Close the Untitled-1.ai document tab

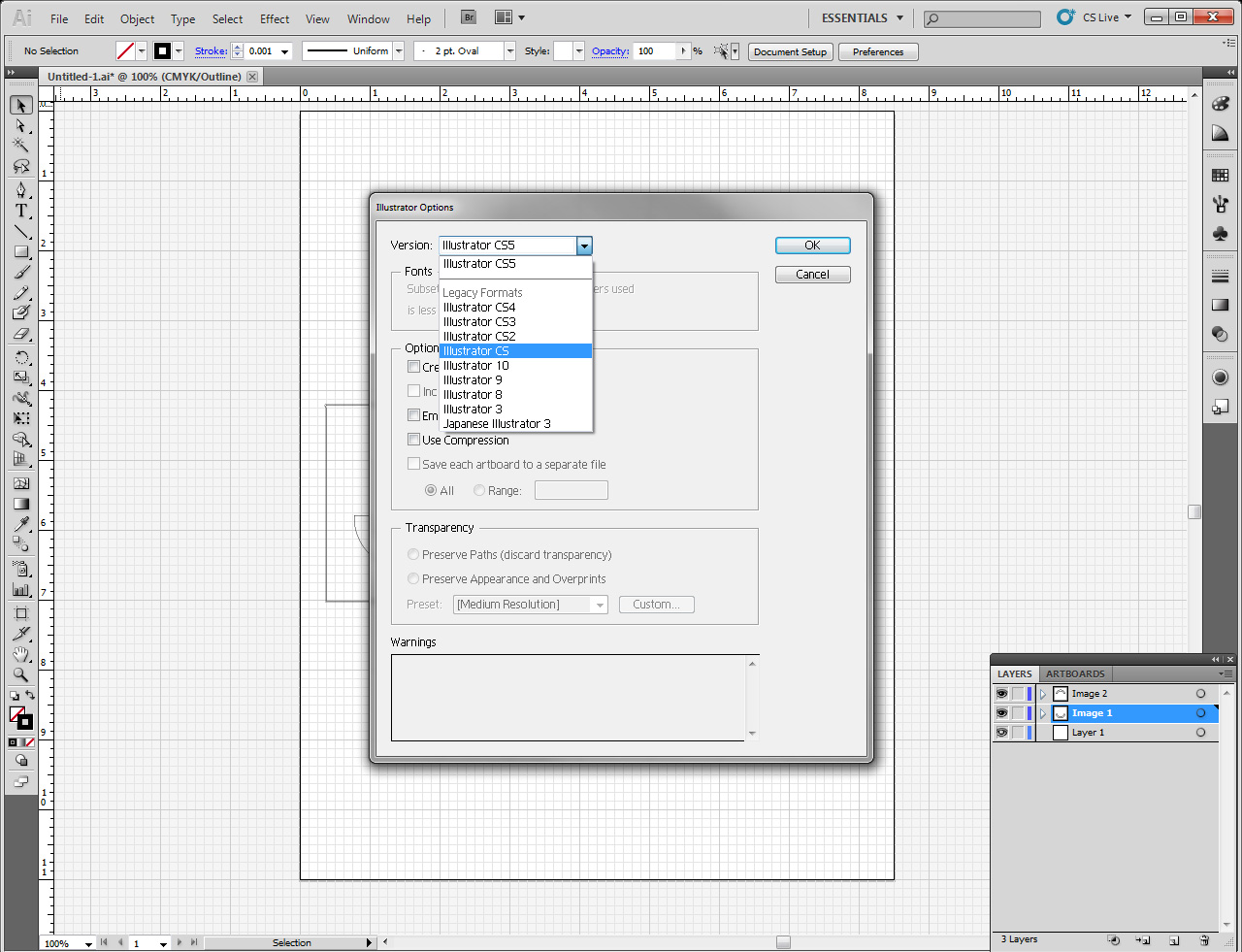(x=252, y=77)
